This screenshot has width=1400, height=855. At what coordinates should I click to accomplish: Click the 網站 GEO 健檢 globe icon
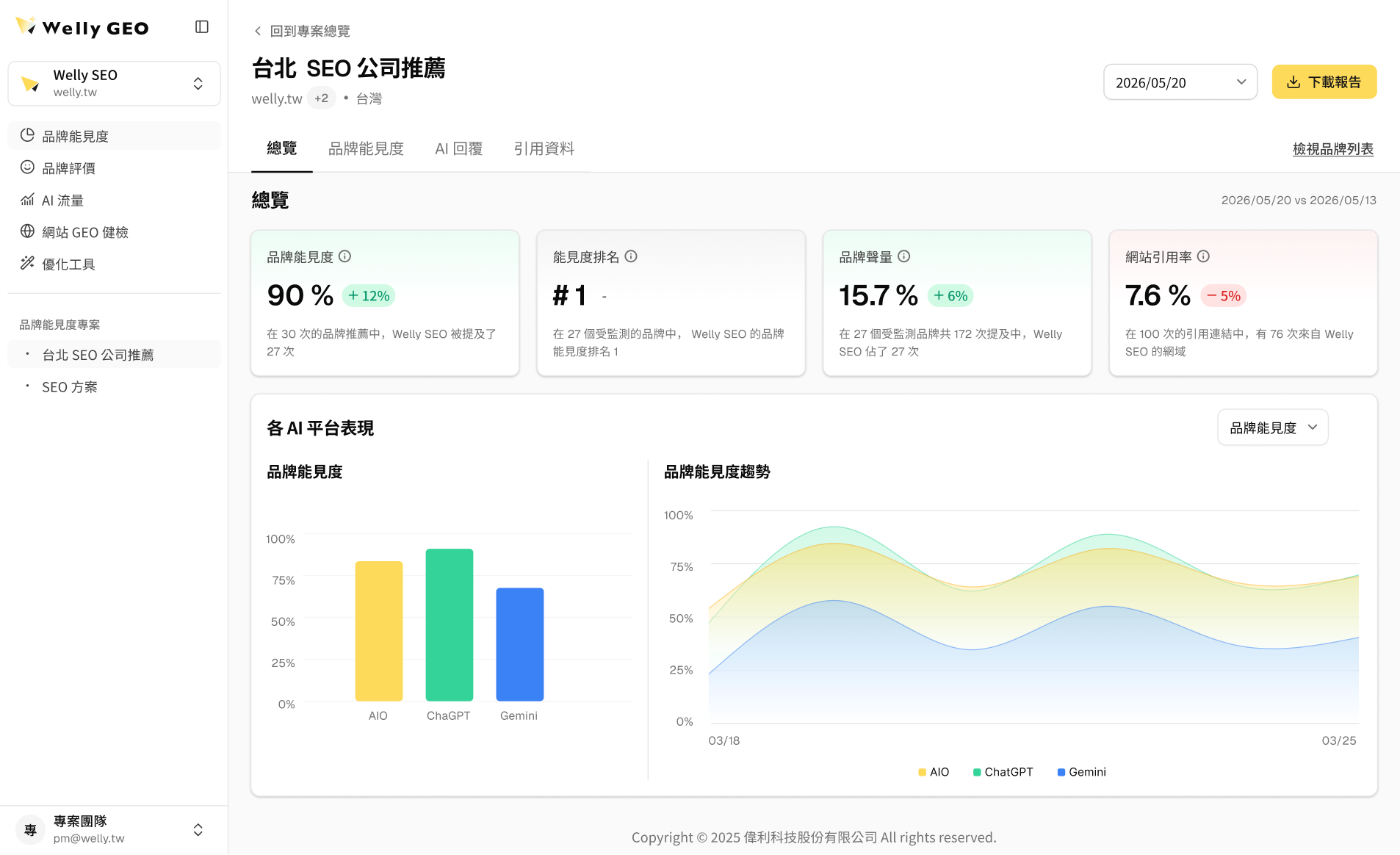27,231
